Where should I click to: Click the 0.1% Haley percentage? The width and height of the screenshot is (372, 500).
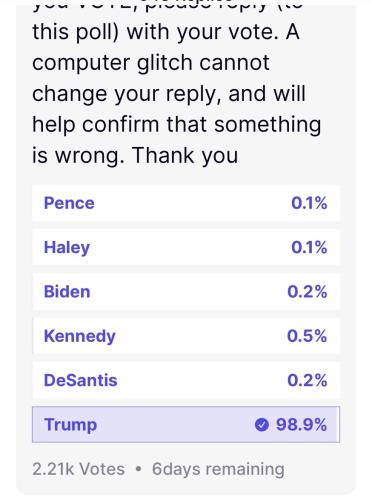tap(309, 248)
